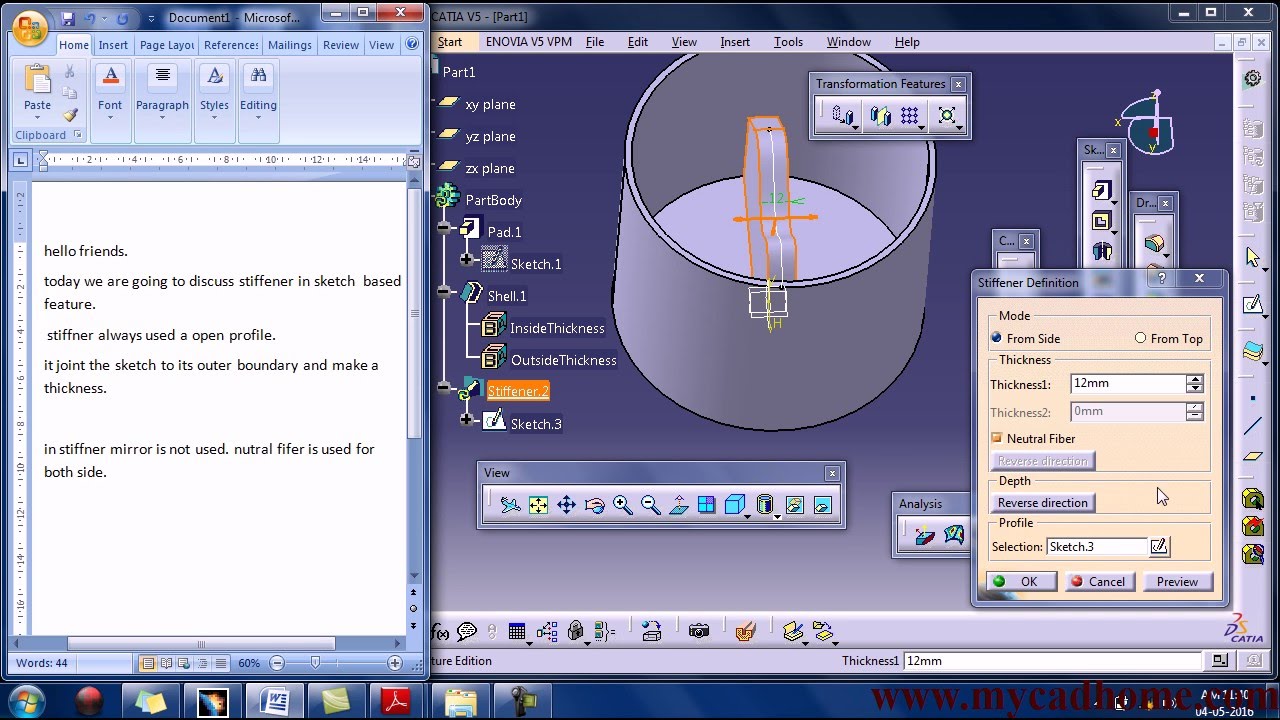Click the Windows Start button on taskbar
The height and width of the screenshot is (720, 1280).
pos(26,701)
